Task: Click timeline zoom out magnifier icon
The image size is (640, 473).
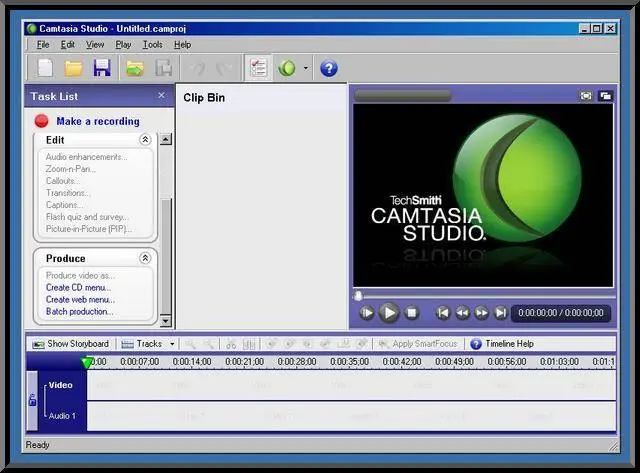Action: (x=209, y=344)
